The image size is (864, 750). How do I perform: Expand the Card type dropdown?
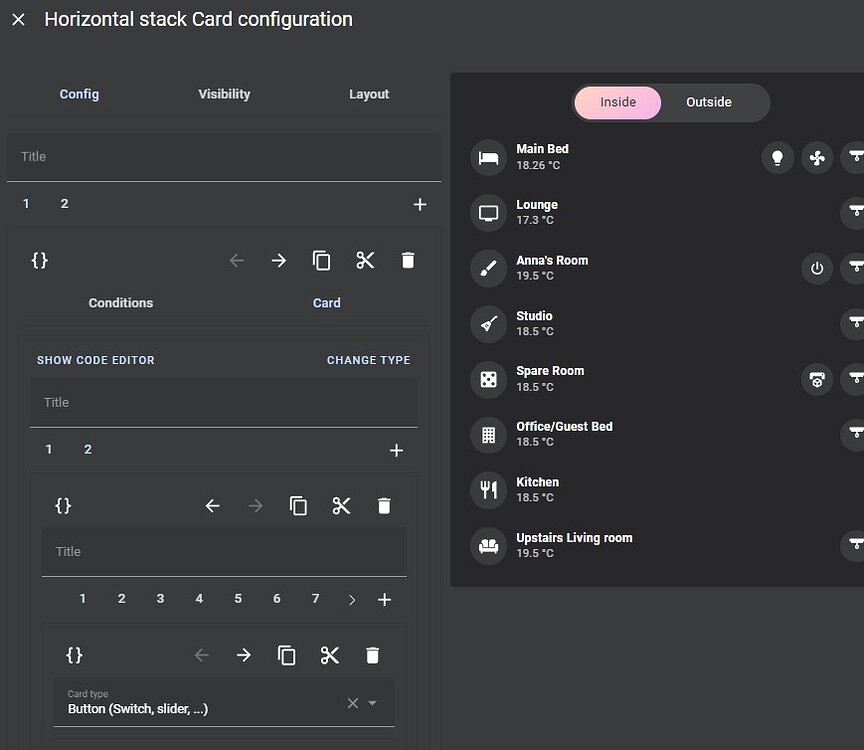click(x=372, y=703)
